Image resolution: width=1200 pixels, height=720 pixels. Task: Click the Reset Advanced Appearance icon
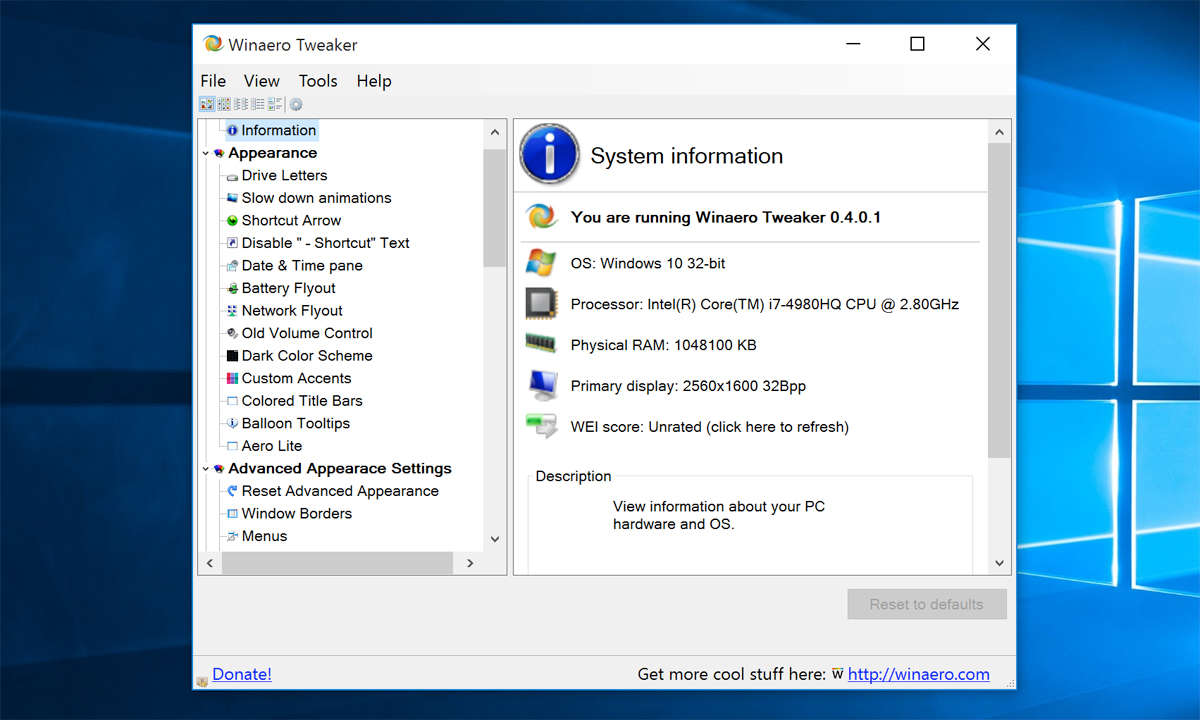point(232,491)
